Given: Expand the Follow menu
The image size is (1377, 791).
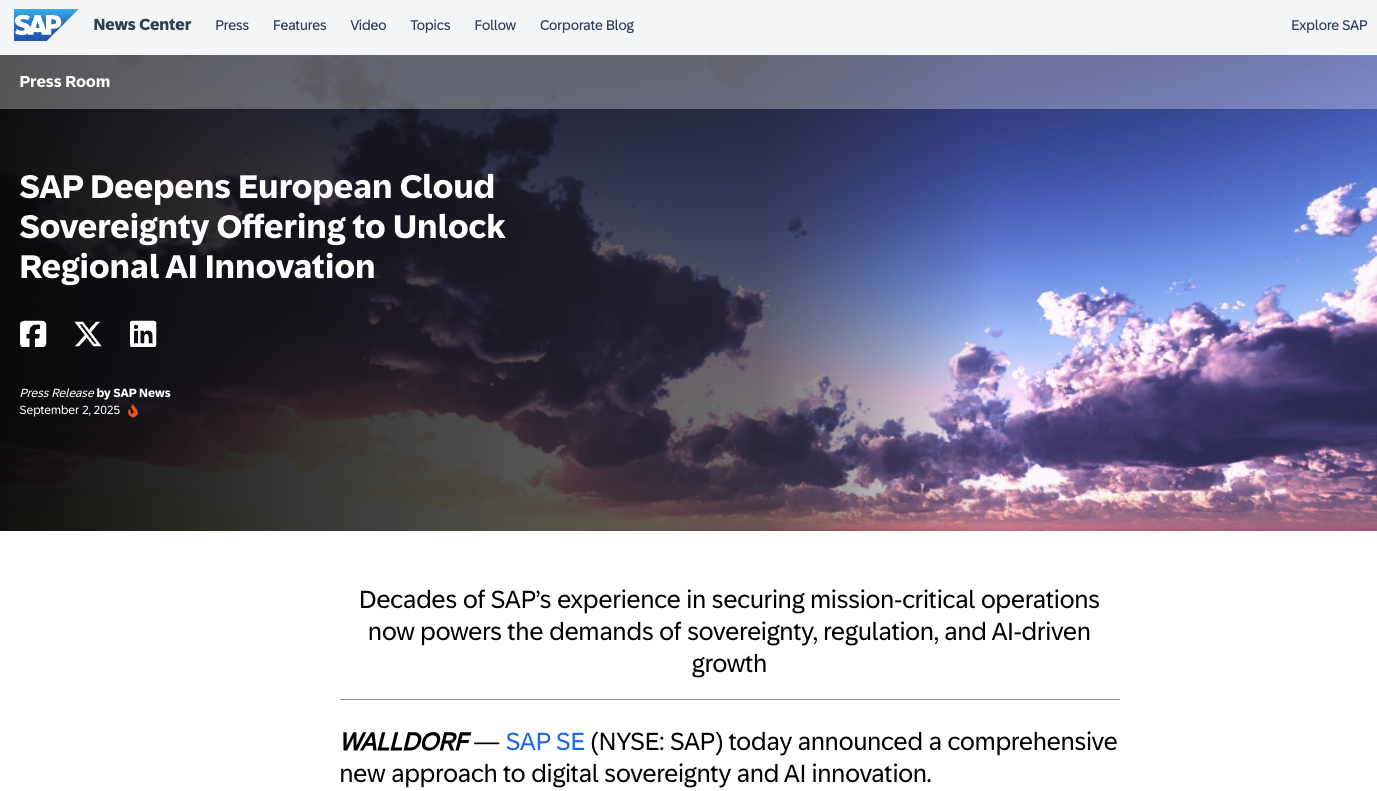Looking at the screenshot, I should coord(495,25).
